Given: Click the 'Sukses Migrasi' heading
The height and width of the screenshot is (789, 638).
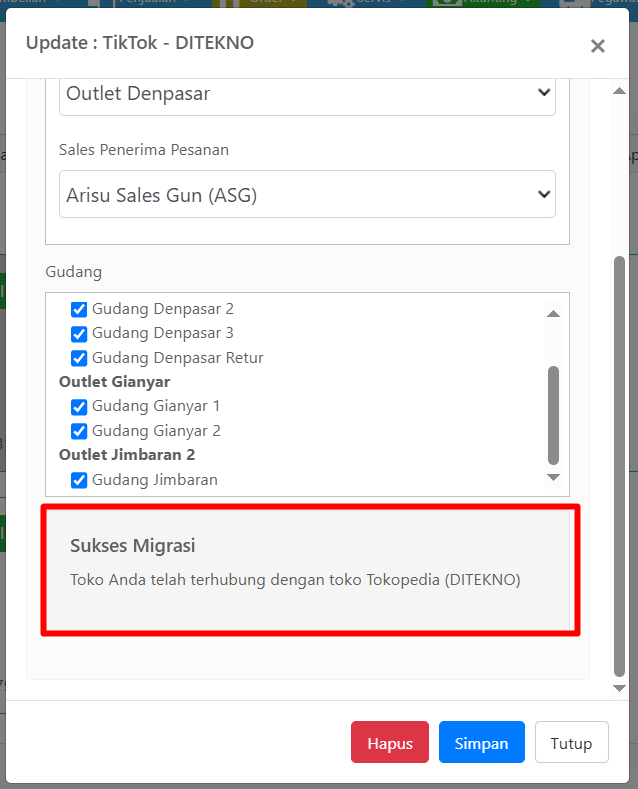Looking at the screenshot, I should point(132,546).
